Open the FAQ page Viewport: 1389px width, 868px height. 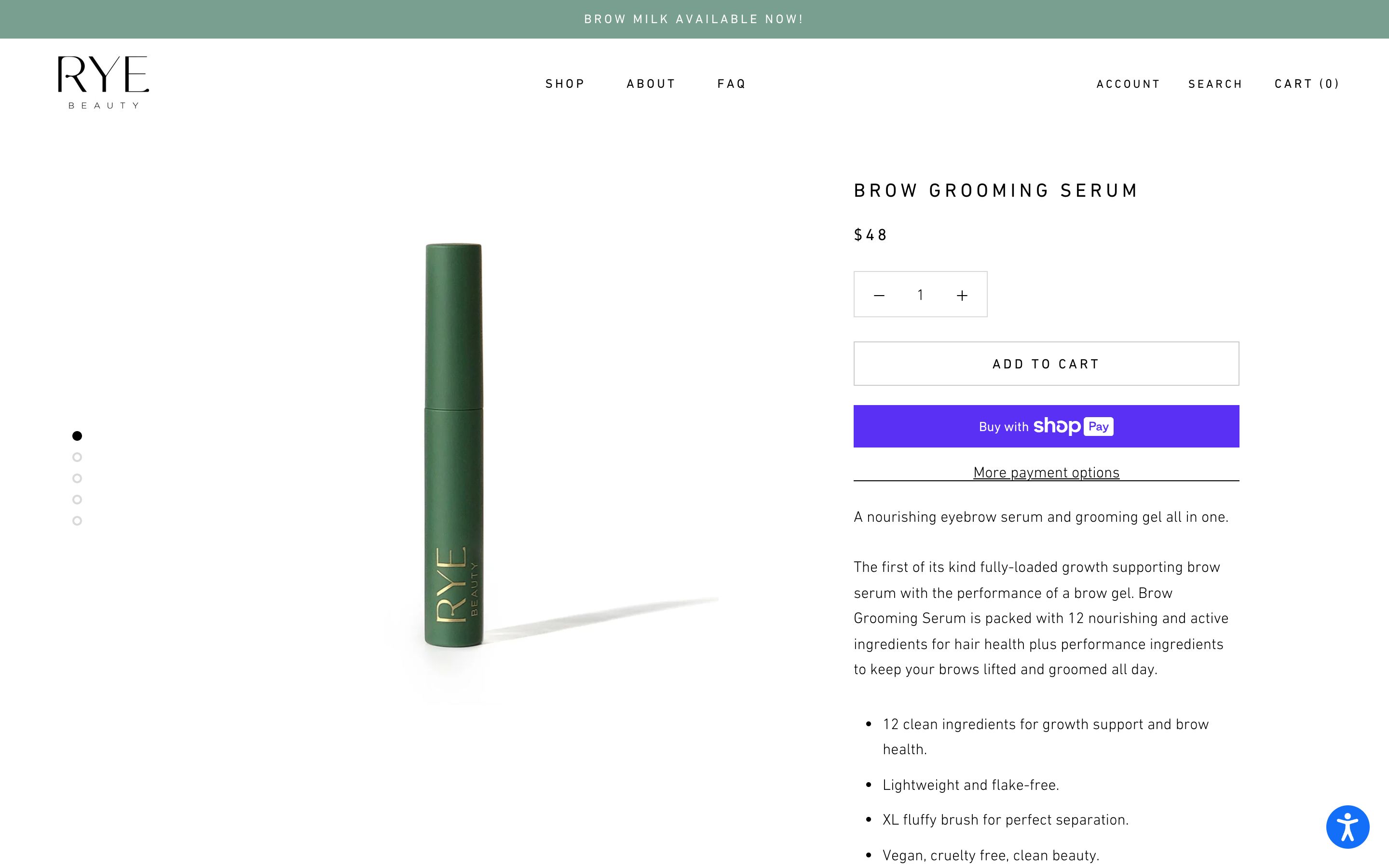pyautogui.click(x=731, y=84)
